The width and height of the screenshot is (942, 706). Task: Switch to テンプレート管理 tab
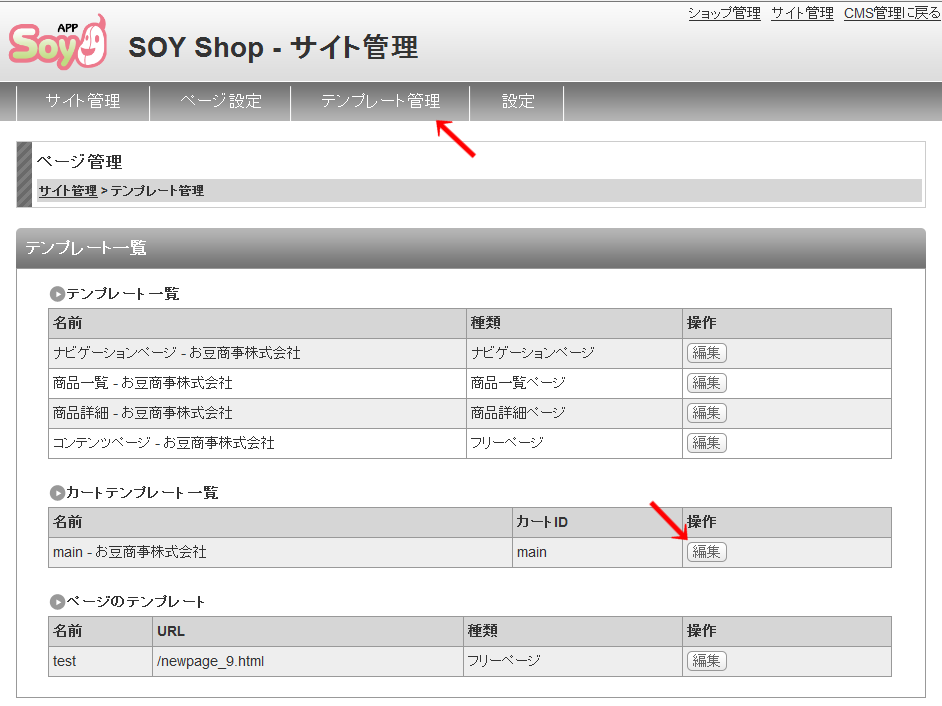(x=380, y=101)
